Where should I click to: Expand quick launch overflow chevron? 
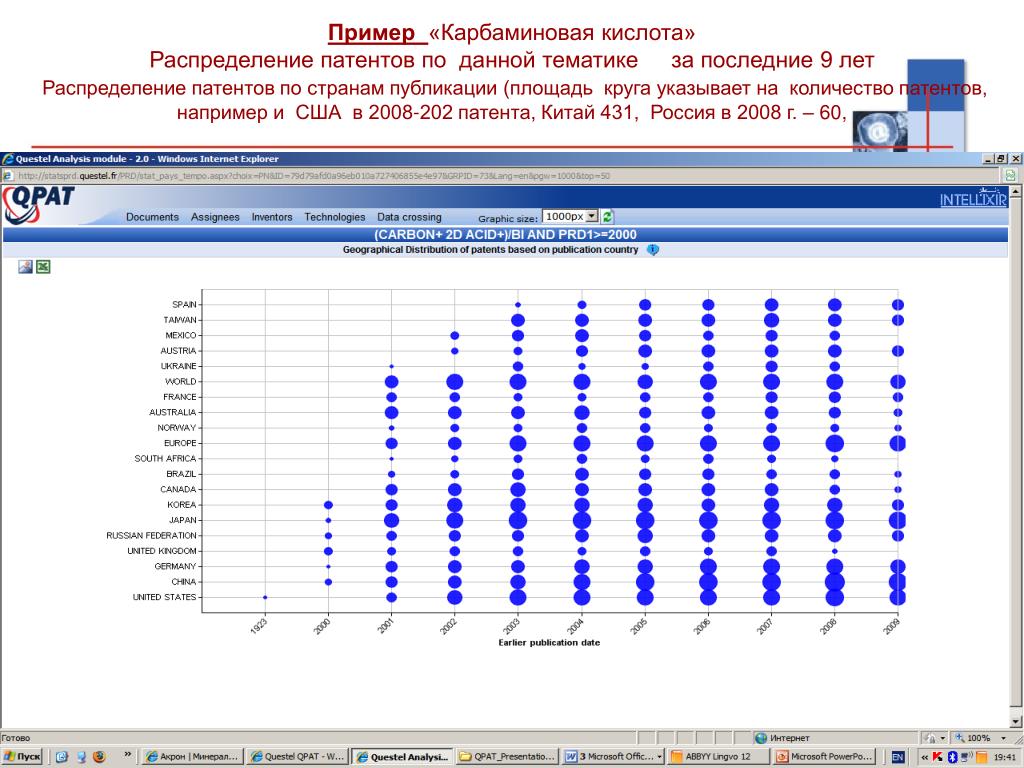[127, 754]
